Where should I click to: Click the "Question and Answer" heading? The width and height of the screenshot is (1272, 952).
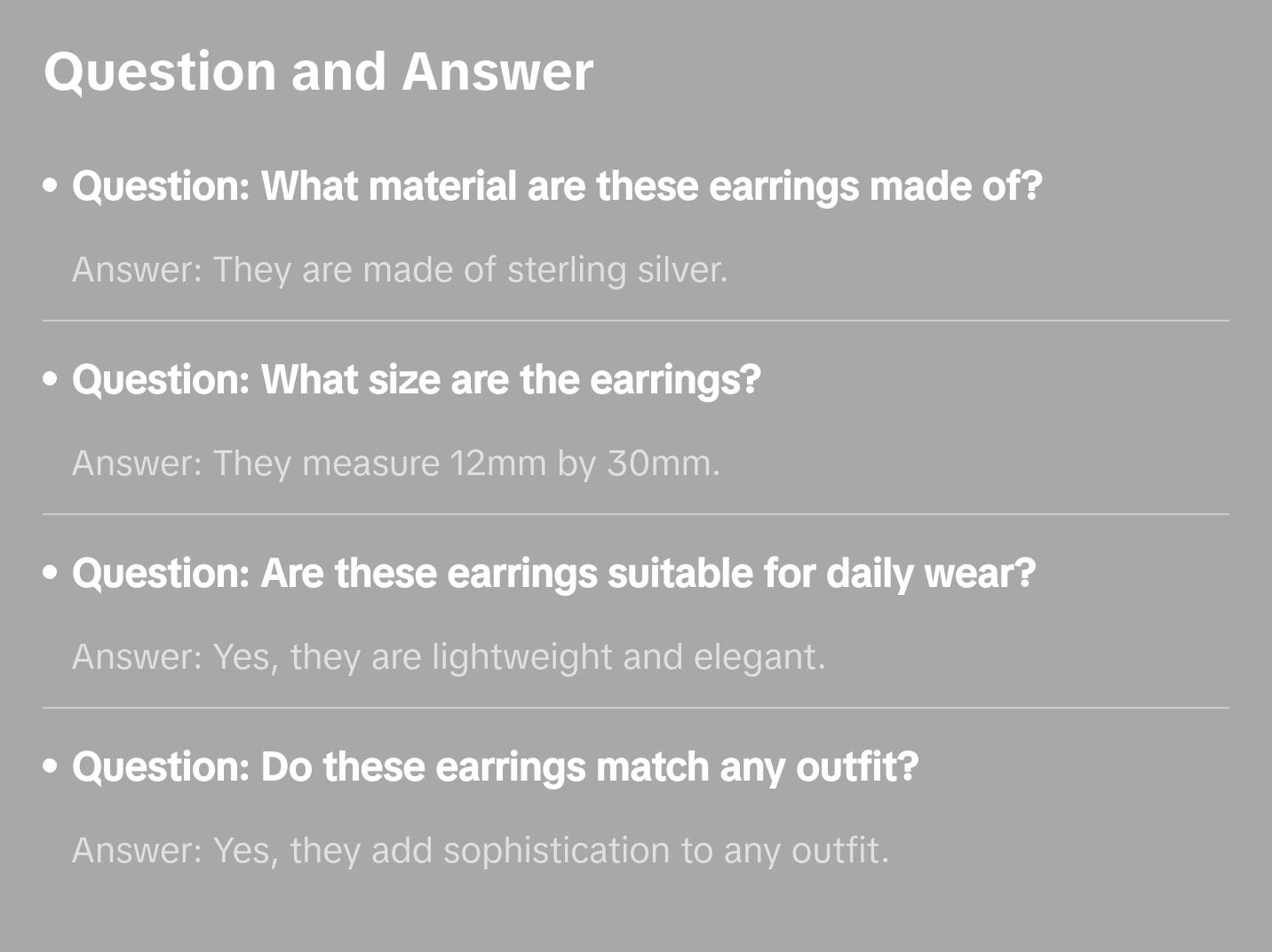click(318, 71)
